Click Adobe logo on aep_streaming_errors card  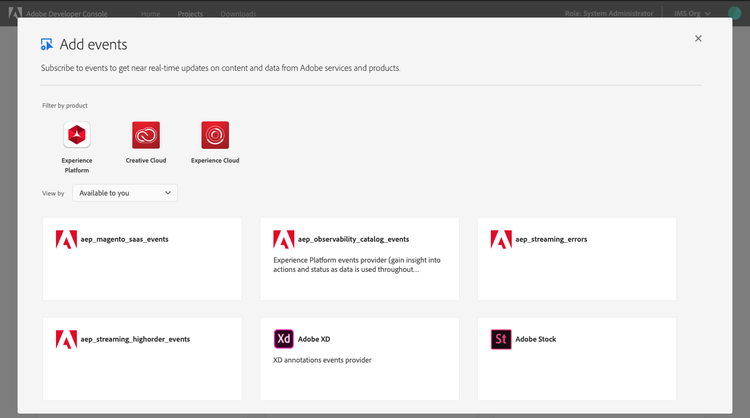(501, 239)
